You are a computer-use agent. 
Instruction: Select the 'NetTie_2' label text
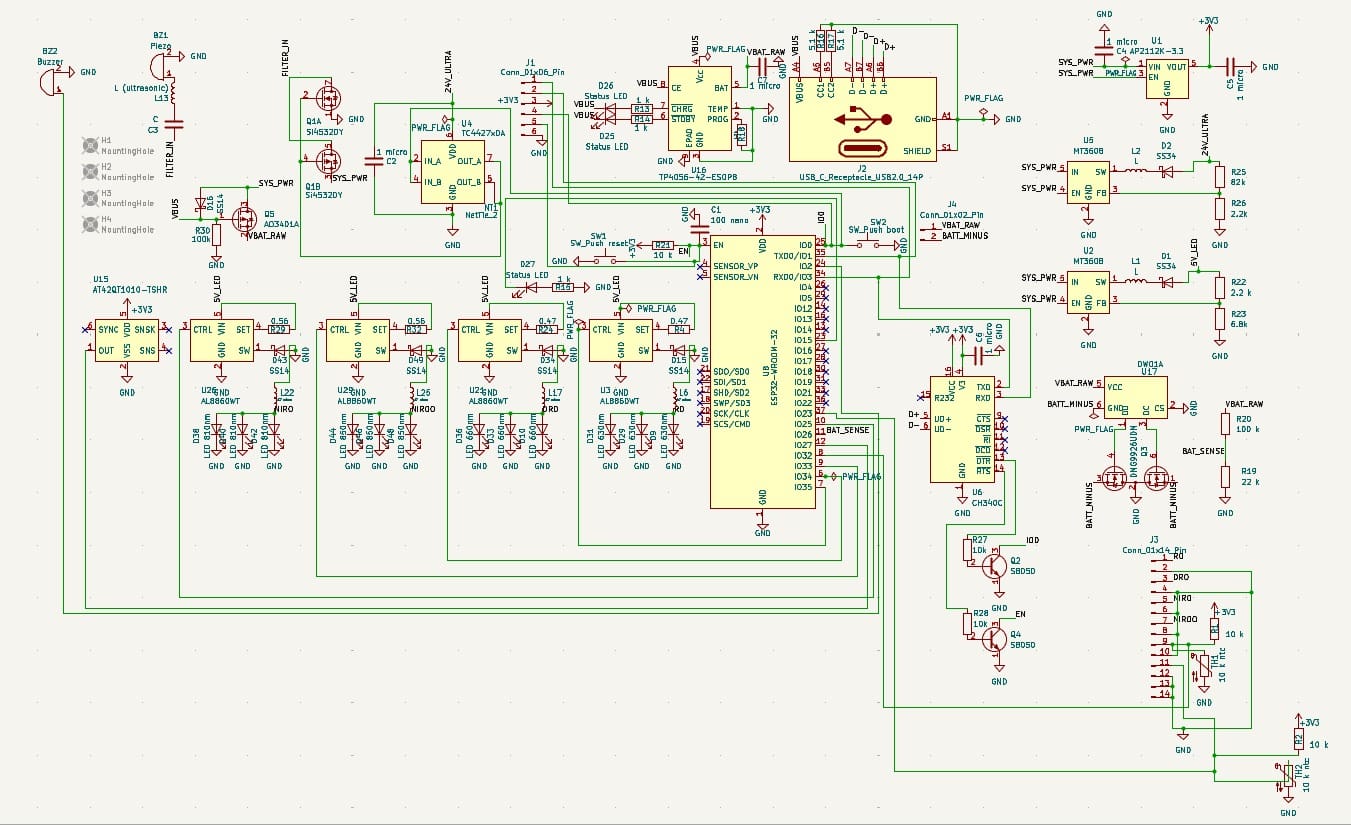pyautogui.click(x=482, y=217)
